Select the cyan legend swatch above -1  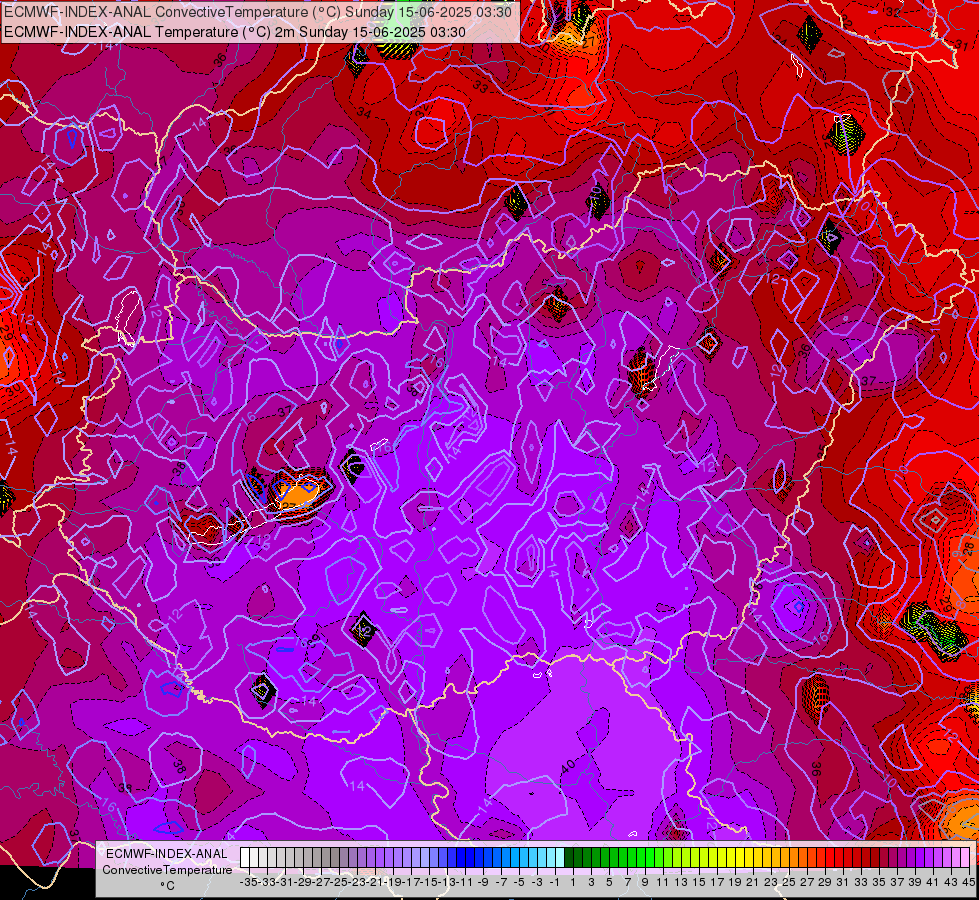(x=551, y=857)
